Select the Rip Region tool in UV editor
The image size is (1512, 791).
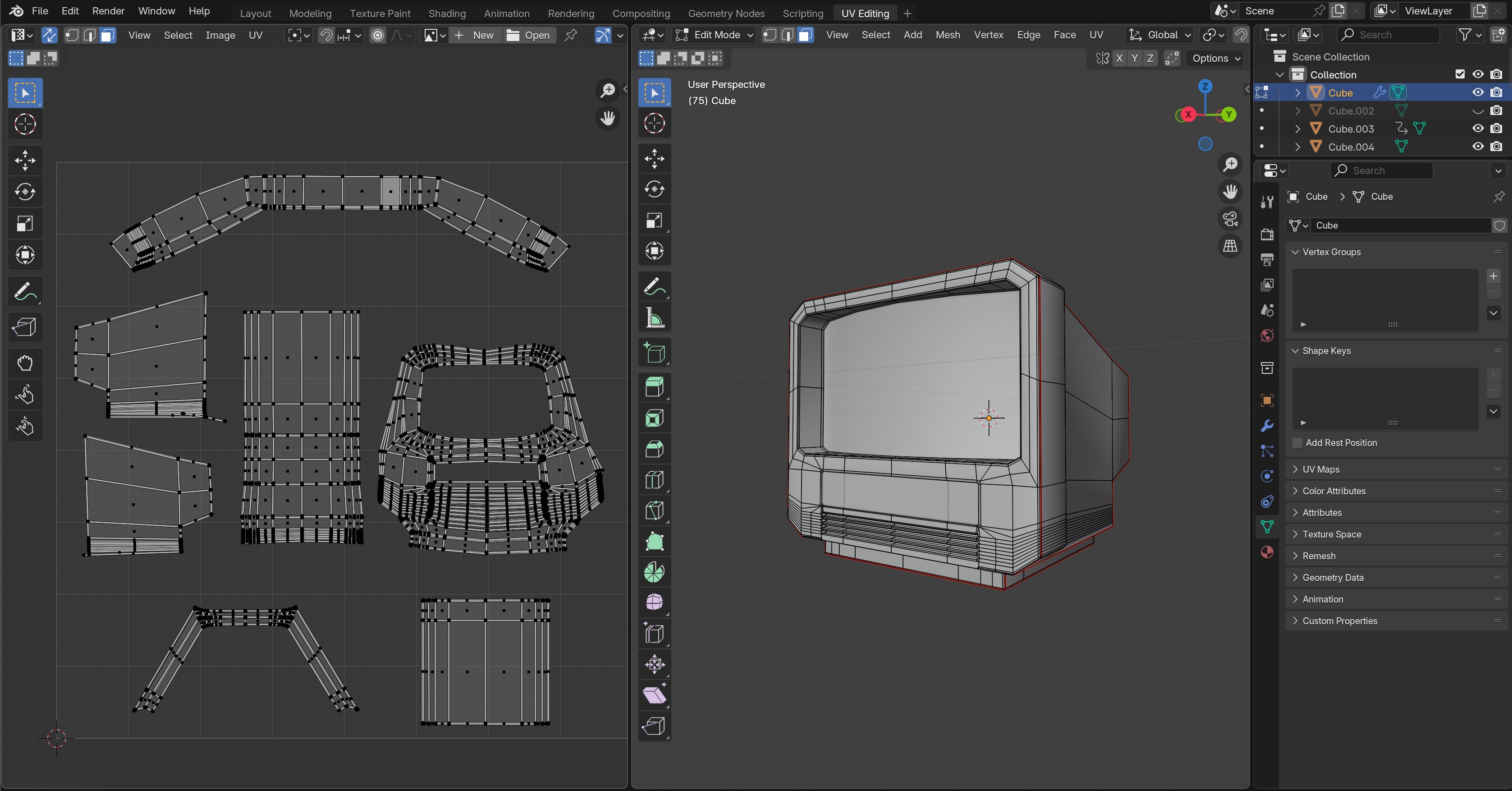pos(25,327)
